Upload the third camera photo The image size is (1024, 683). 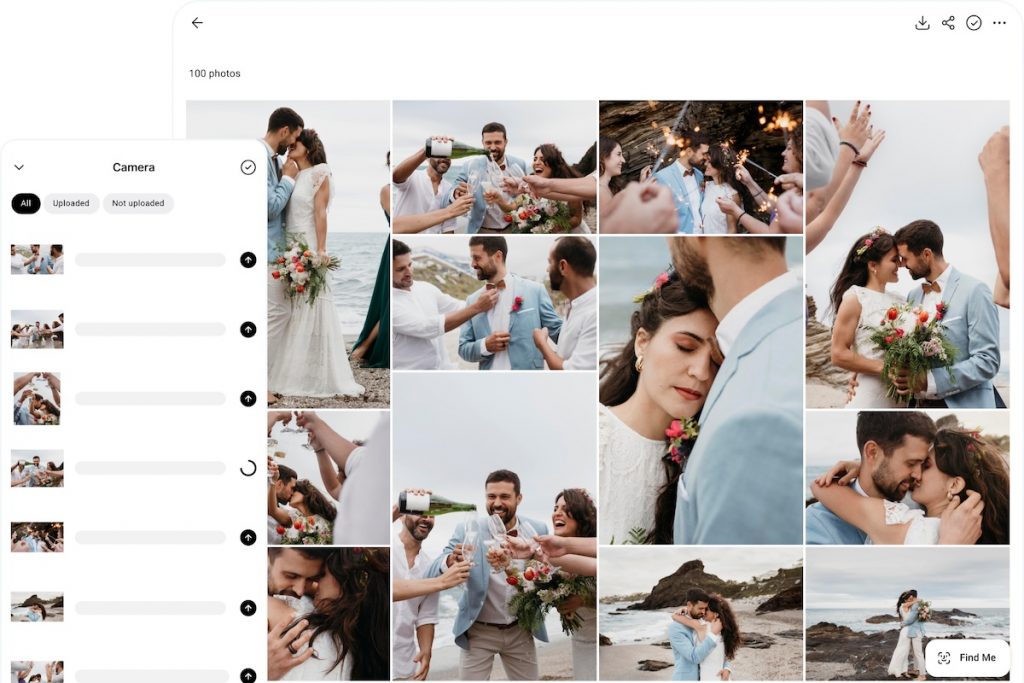tap(248, 398)
